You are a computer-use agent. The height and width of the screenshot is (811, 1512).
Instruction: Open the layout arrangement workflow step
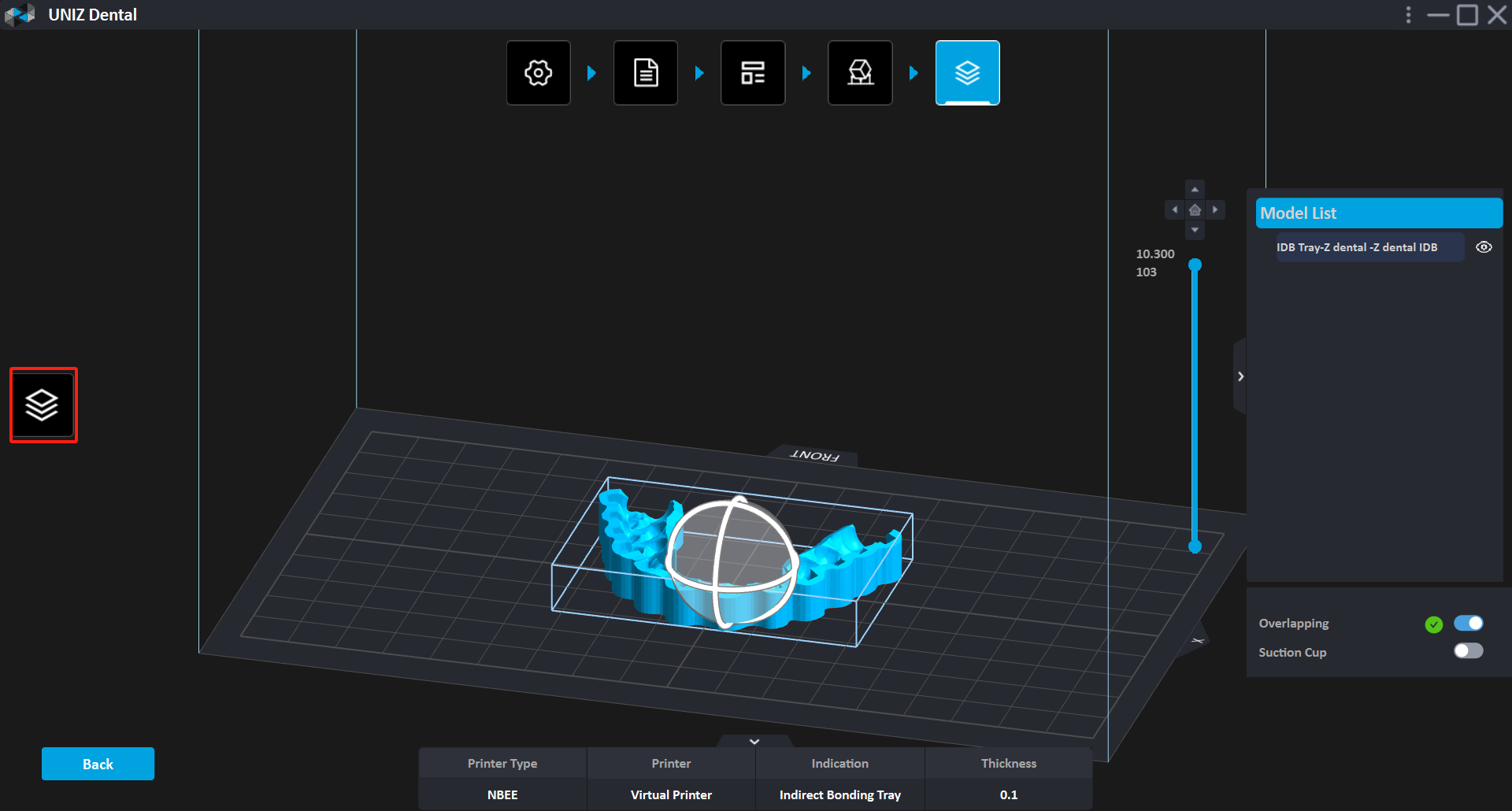point(752,73)
